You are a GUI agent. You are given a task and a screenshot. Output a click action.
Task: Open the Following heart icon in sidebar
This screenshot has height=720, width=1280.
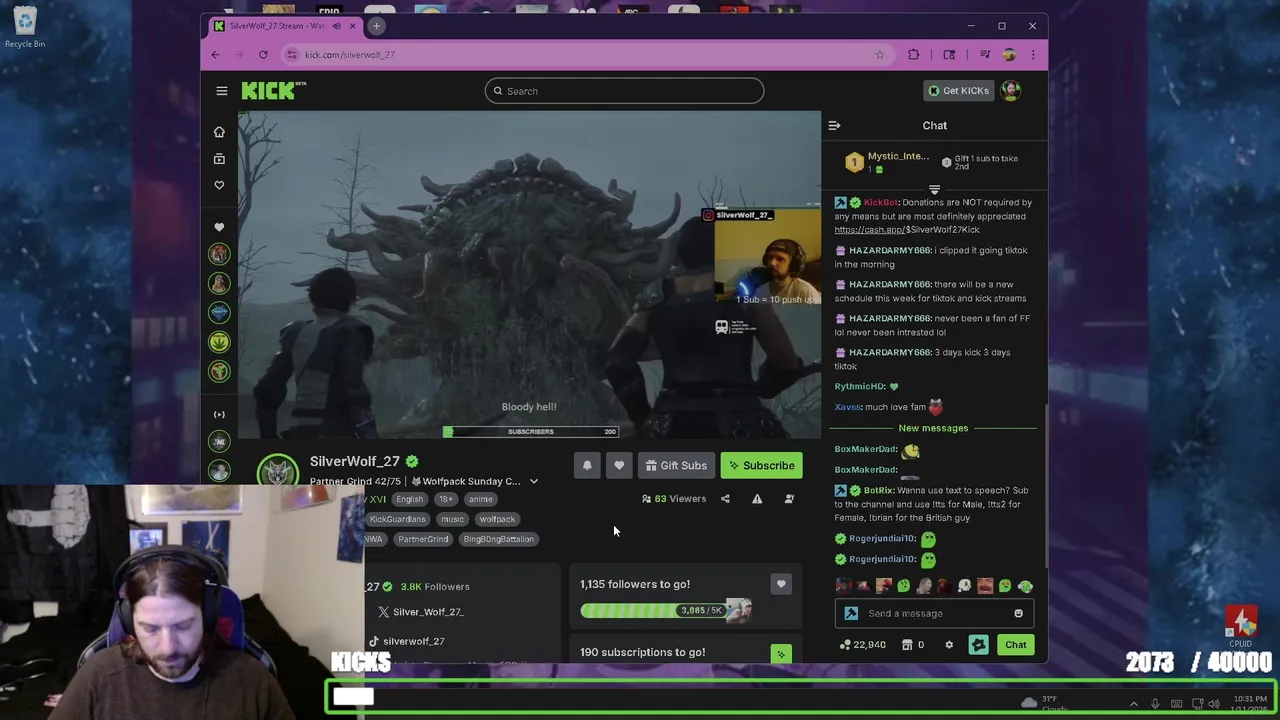(219, 185)
